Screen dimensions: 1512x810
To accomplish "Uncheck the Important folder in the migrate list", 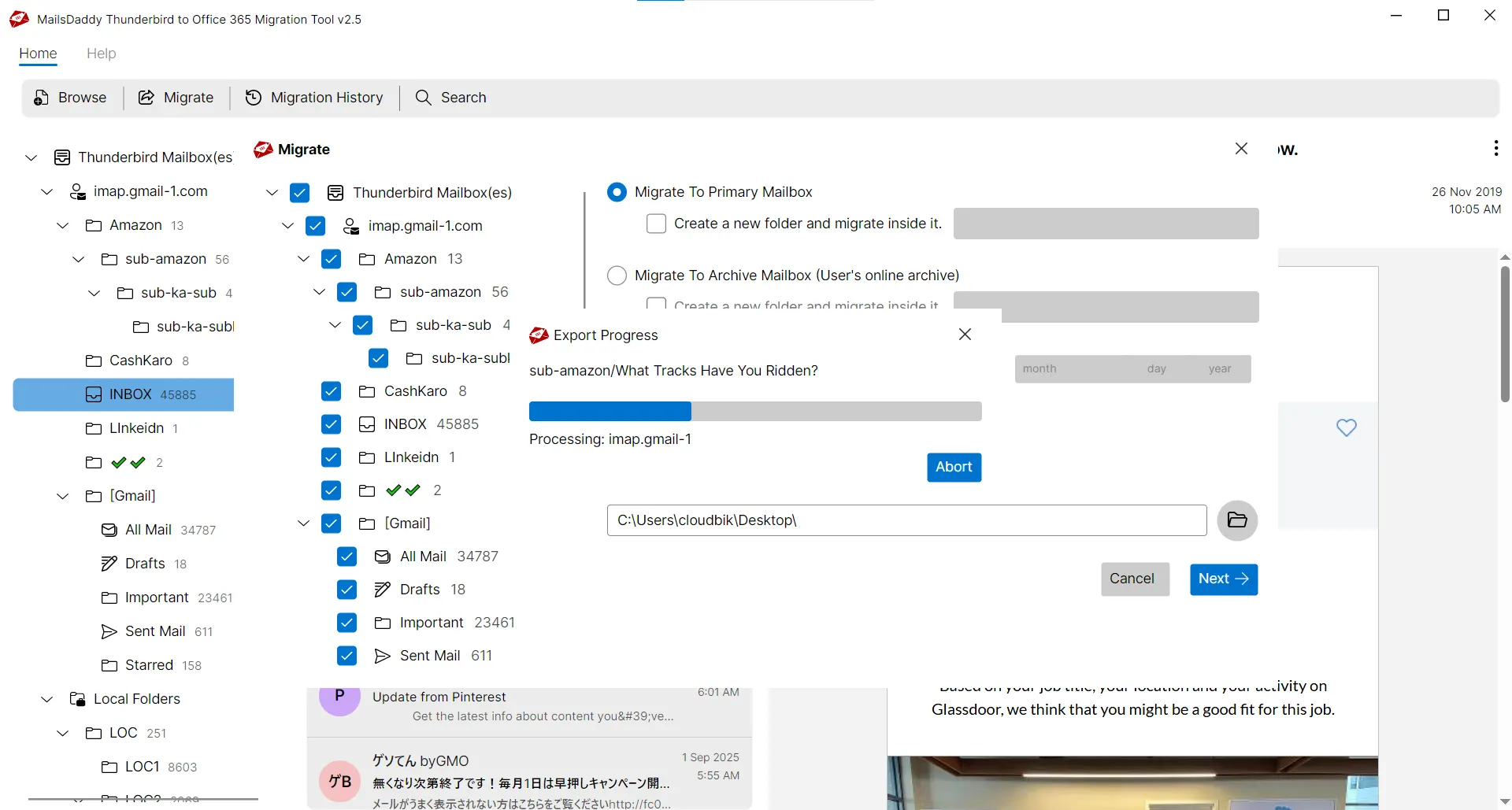I will tap(346, 622).
